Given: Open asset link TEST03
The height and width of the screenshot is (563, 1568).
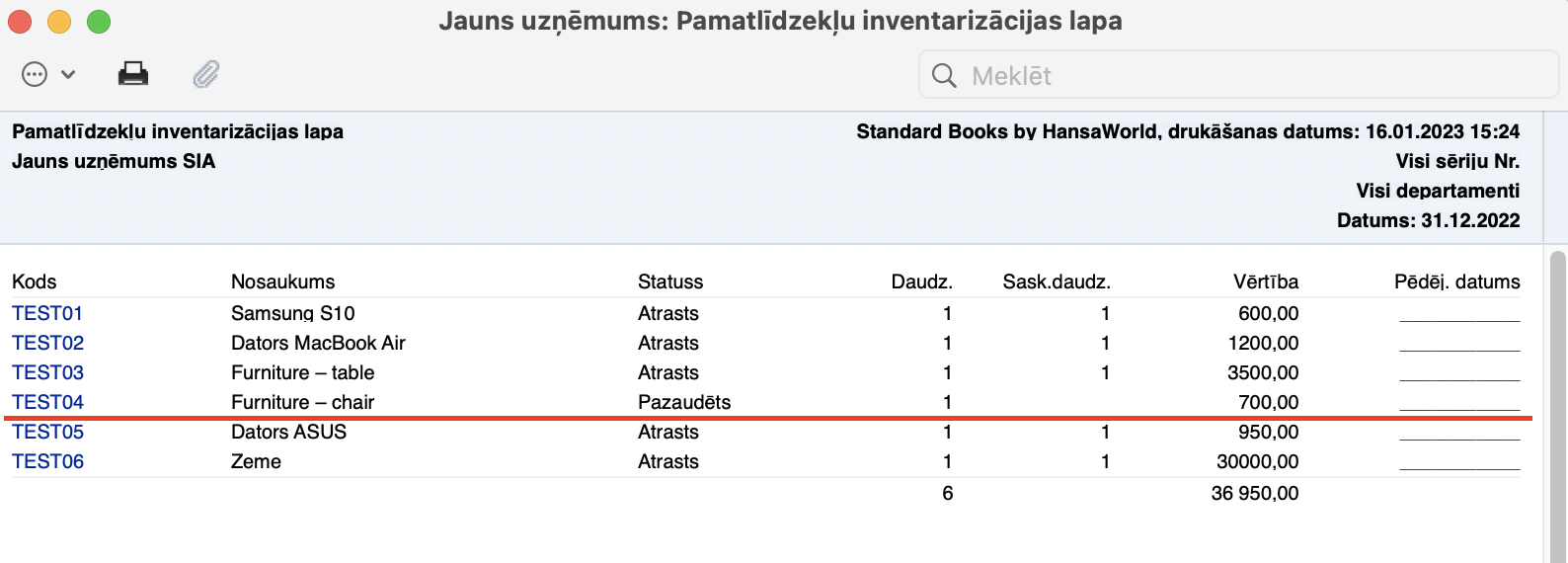Looking at the screenshot, I should [47, 372].
